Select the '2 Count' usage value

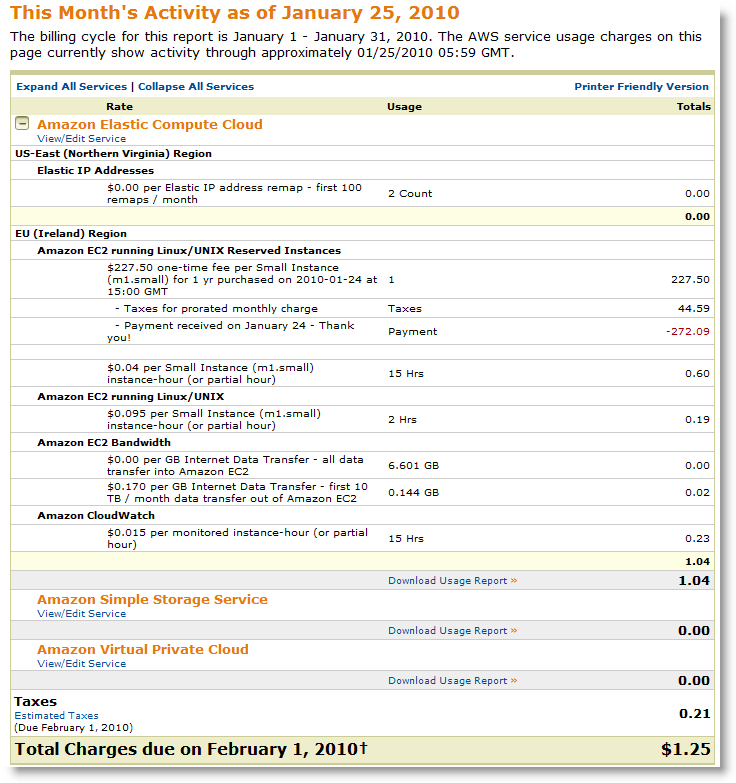[x=410, y=193]
